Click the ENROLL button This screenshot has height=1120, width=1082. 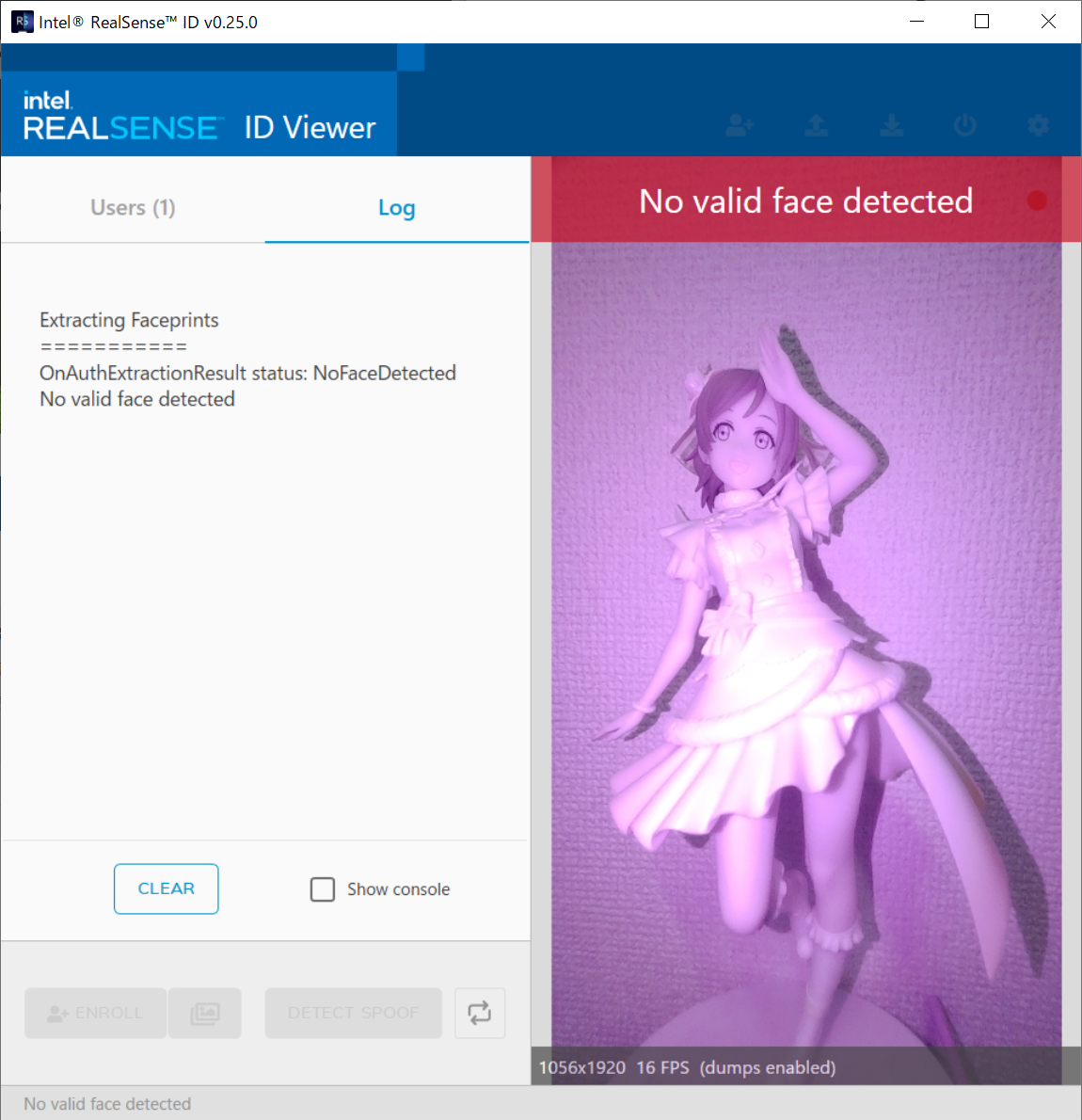tap(95, 1013)
